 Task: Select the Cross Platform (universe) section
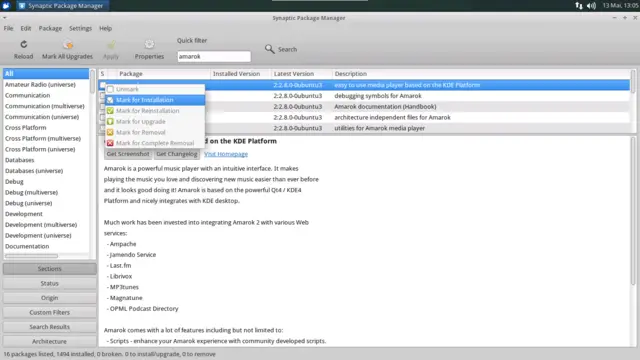(46, 149)
